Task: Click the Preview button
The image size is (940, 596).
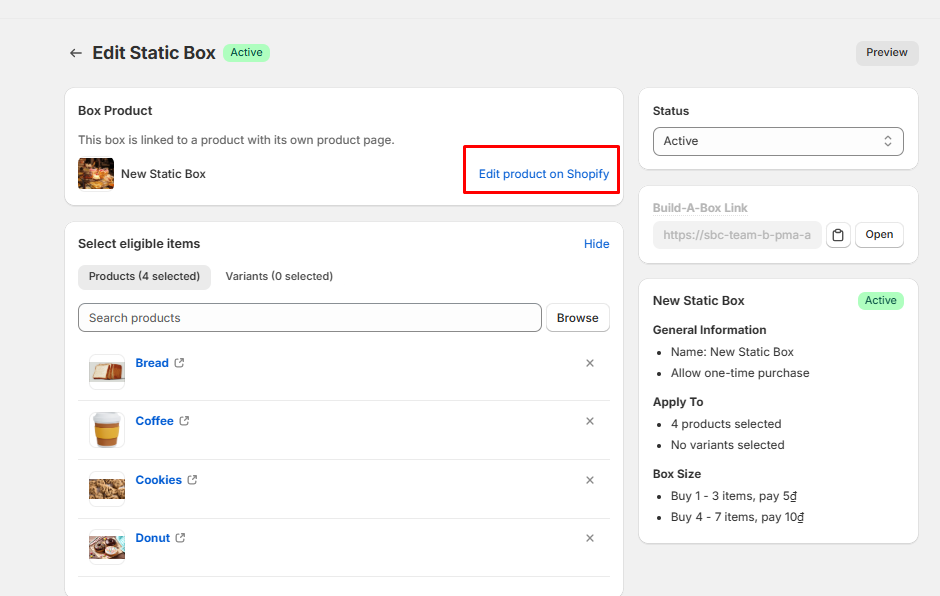Action: 886,53
